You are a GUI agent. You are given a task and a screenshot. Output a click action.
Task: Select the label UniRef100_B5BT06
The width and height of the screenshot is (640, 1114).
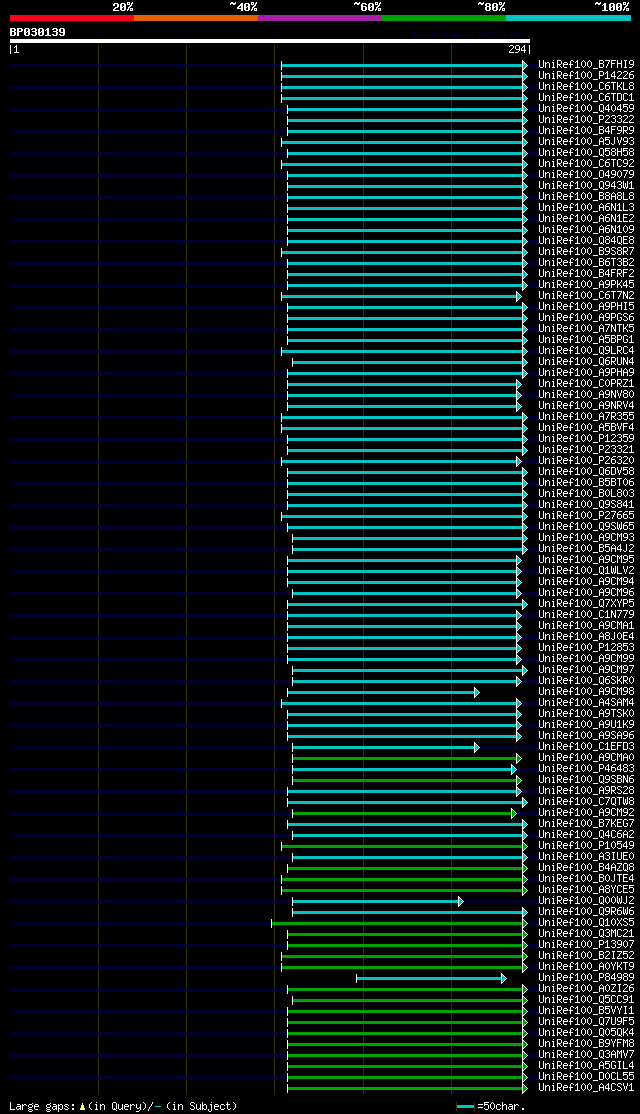[x=586, y=482]
